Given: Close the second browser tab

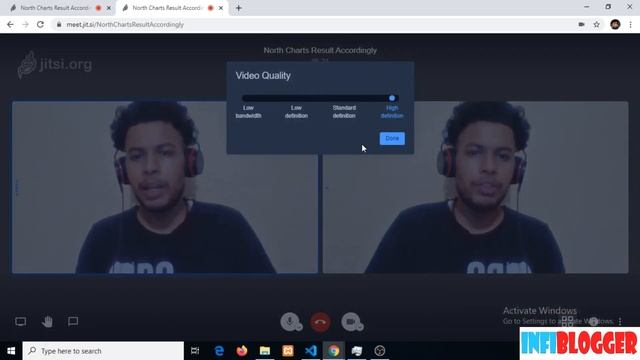Looking at the screenshot, I should [221, 8].
